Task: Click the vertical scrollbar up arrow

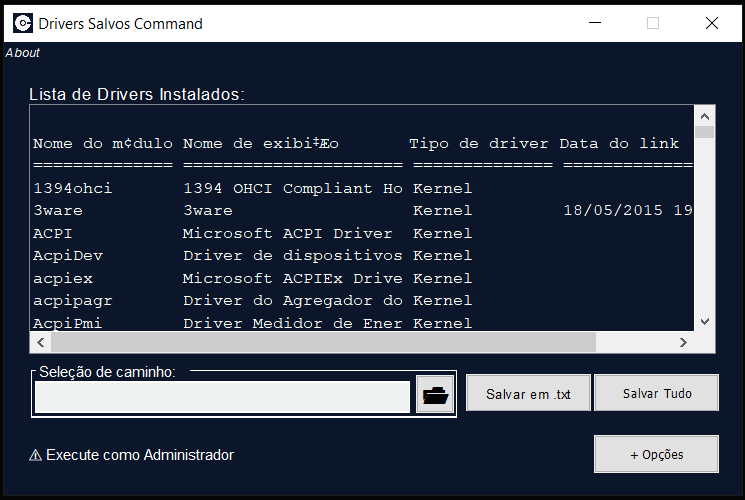Action: click(x=705, y=115)
